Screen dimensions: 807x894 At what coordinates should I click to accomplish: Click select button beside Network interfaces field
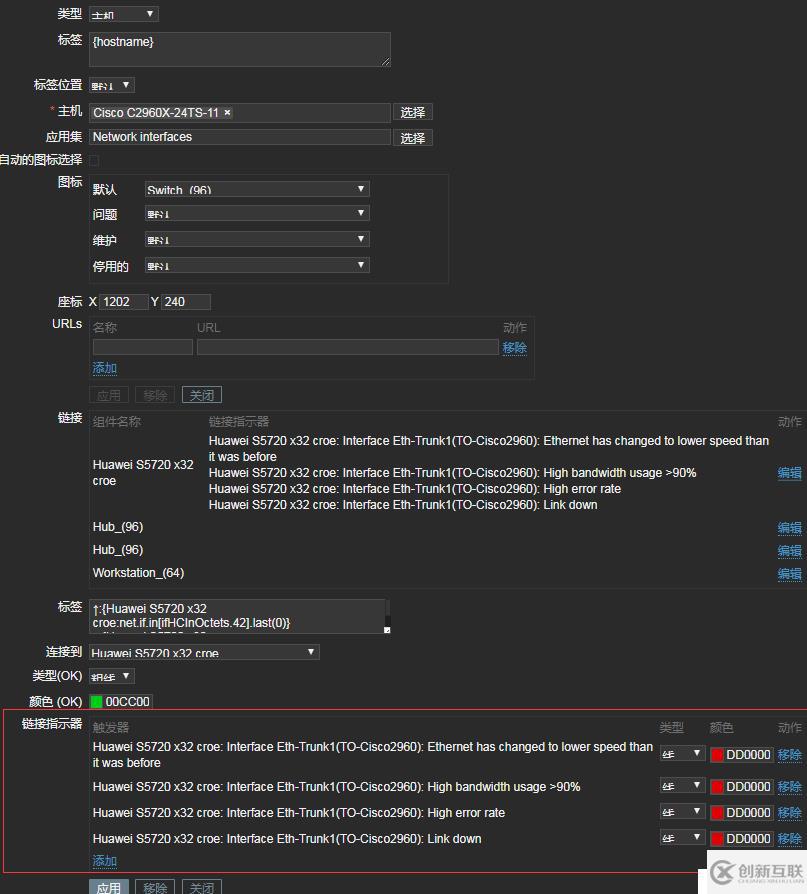click(x=412, y=138)
